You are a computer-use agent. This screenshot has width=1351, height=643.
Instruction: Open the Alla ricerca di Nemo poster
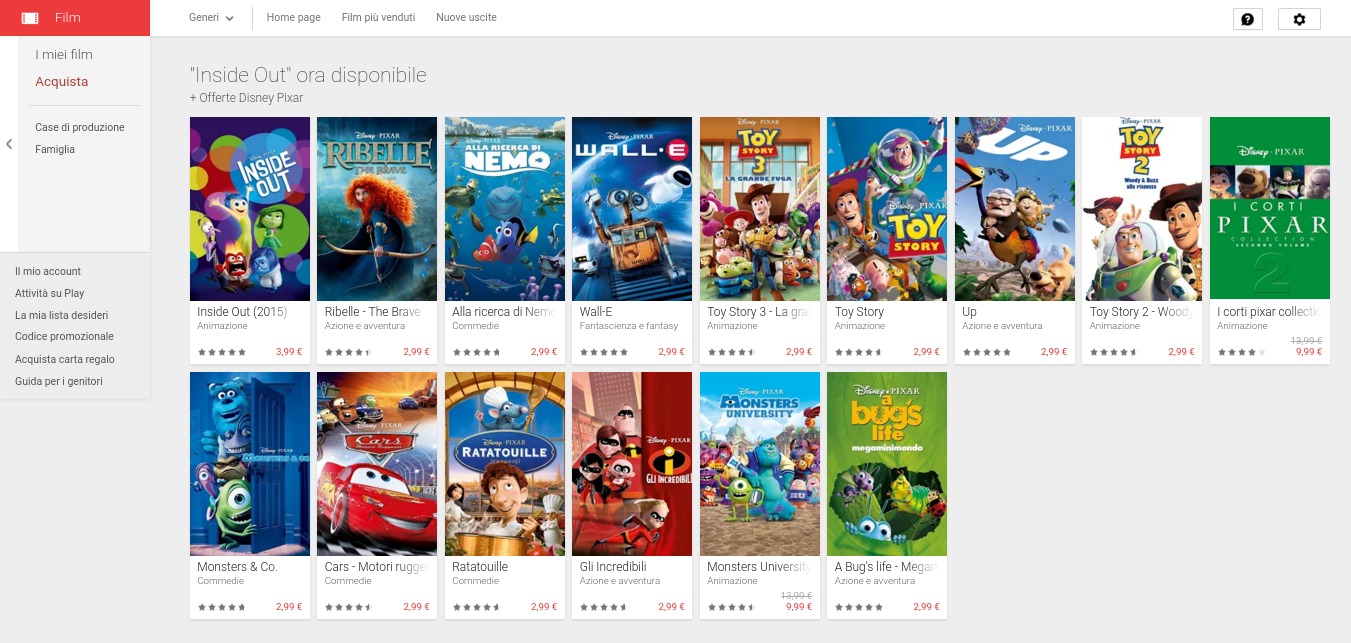[505, 209]
